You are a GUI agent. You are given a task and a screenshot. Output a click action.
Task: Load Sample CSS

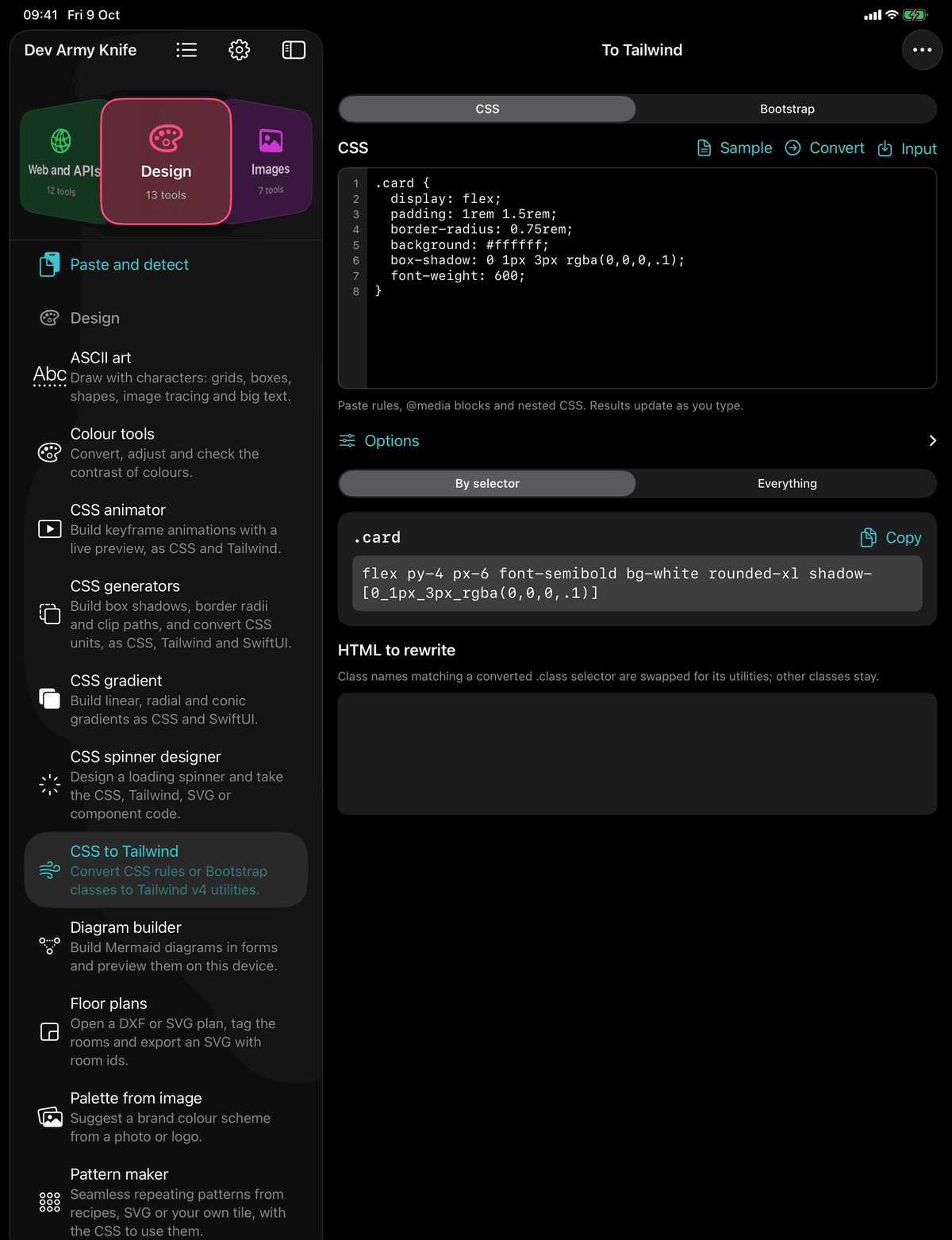(x=746, y=148)
